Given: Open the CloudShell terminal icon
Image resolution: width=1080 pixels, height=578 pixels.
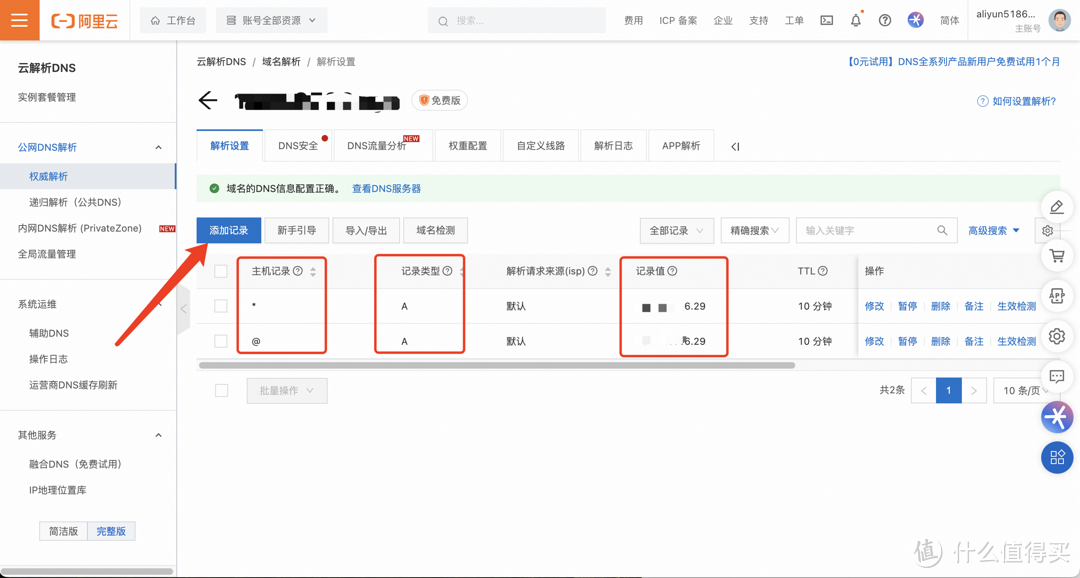Looking at the screenshot, I should 826,20.
